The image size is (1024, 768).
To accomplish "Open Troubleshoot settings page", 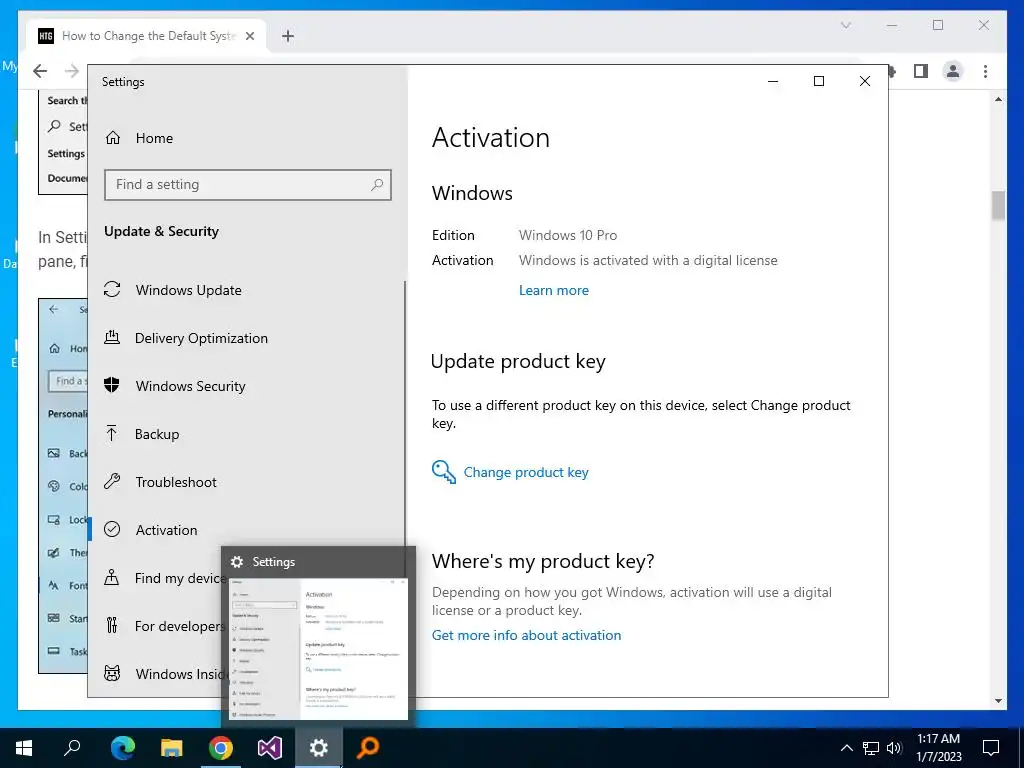I will 176,482.
